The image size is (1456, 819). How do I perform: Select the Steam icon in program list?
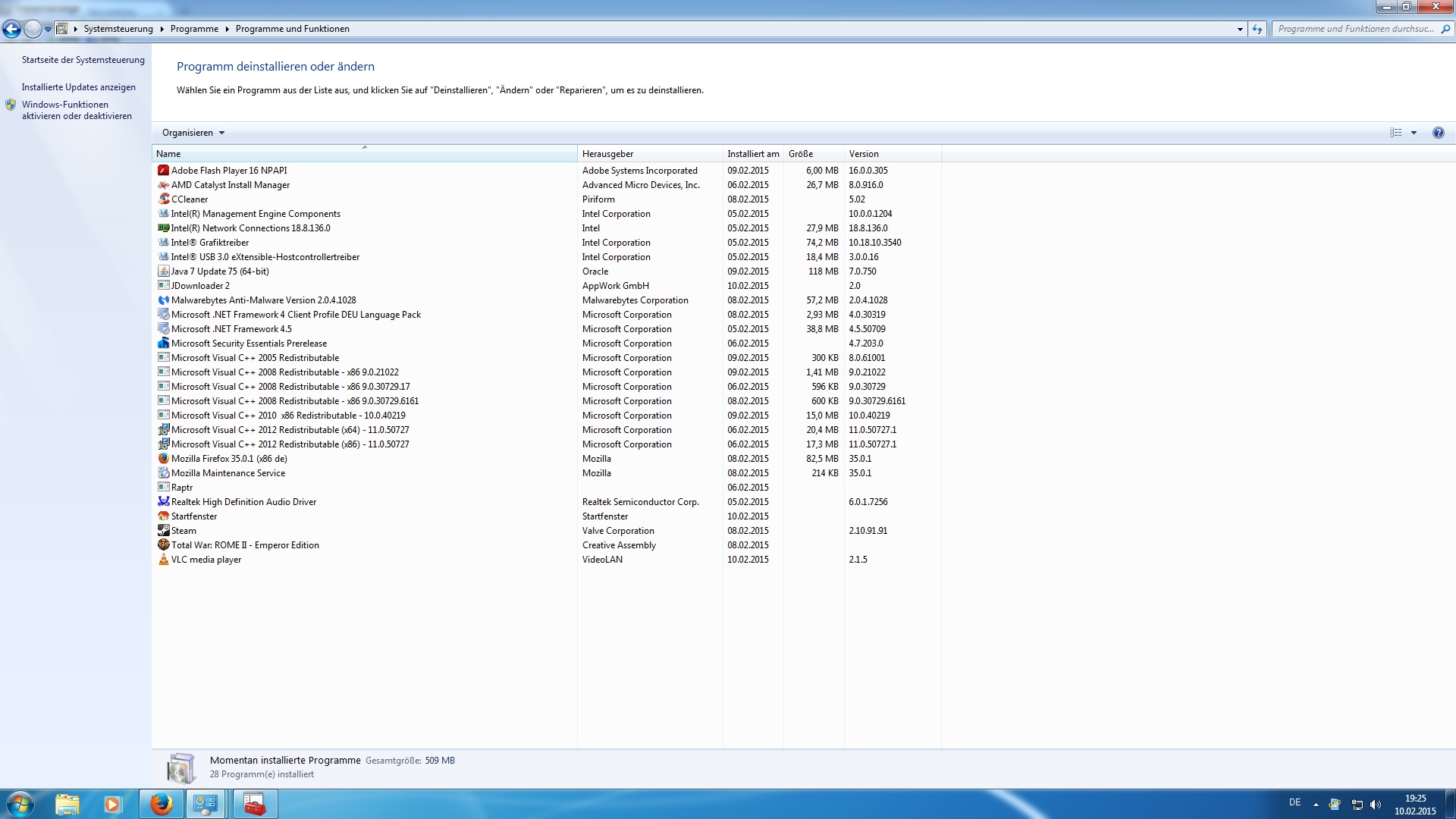(163, 531)
